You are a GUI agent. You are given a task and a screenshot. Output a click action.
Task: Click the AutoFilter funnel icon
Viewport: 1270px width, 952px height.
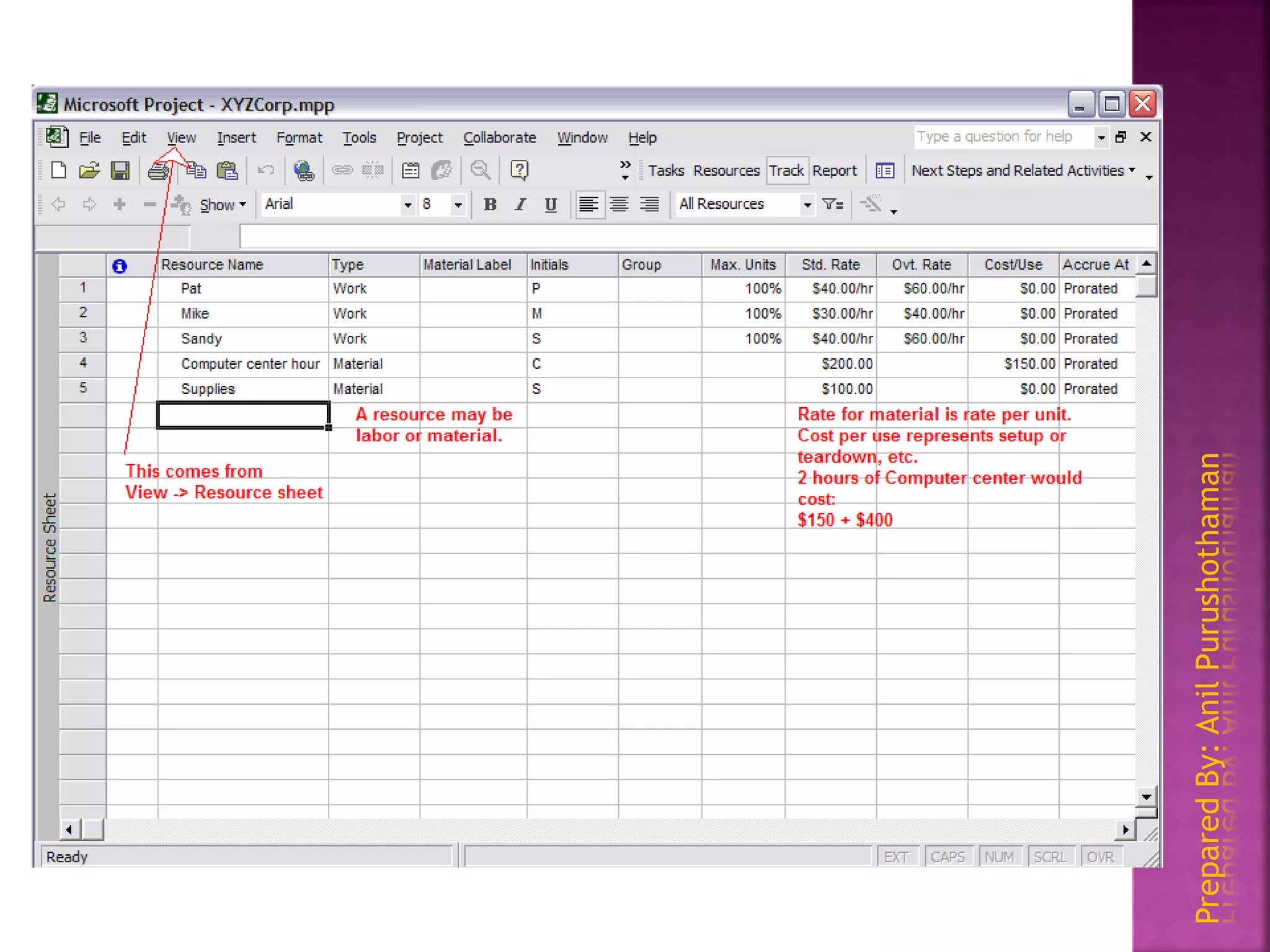832,204
